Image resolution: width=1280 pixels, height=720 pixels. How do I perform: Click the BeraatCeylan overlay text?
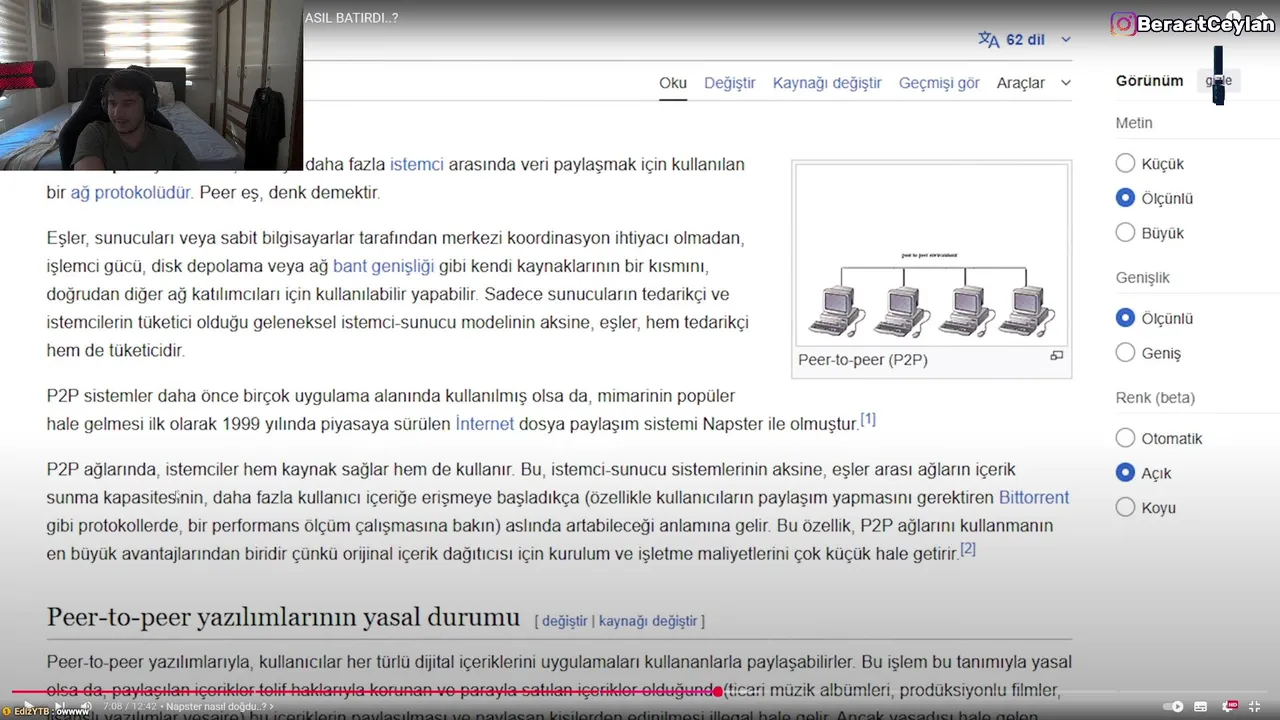click(1205, 25)
